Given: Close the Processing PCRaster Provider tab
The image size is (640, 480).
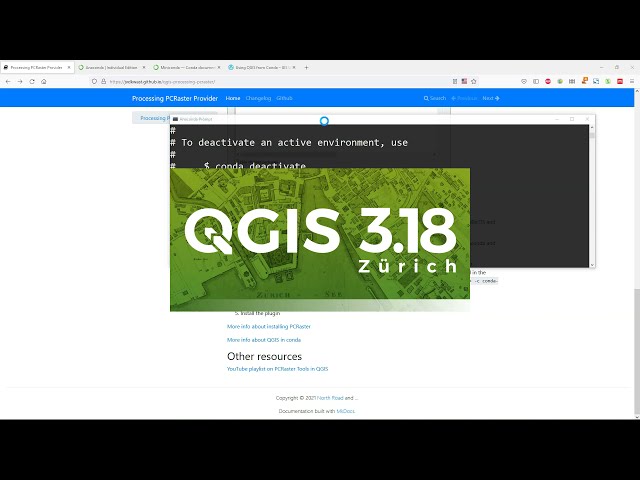Looking at the screenshot, I should (69, 67).
